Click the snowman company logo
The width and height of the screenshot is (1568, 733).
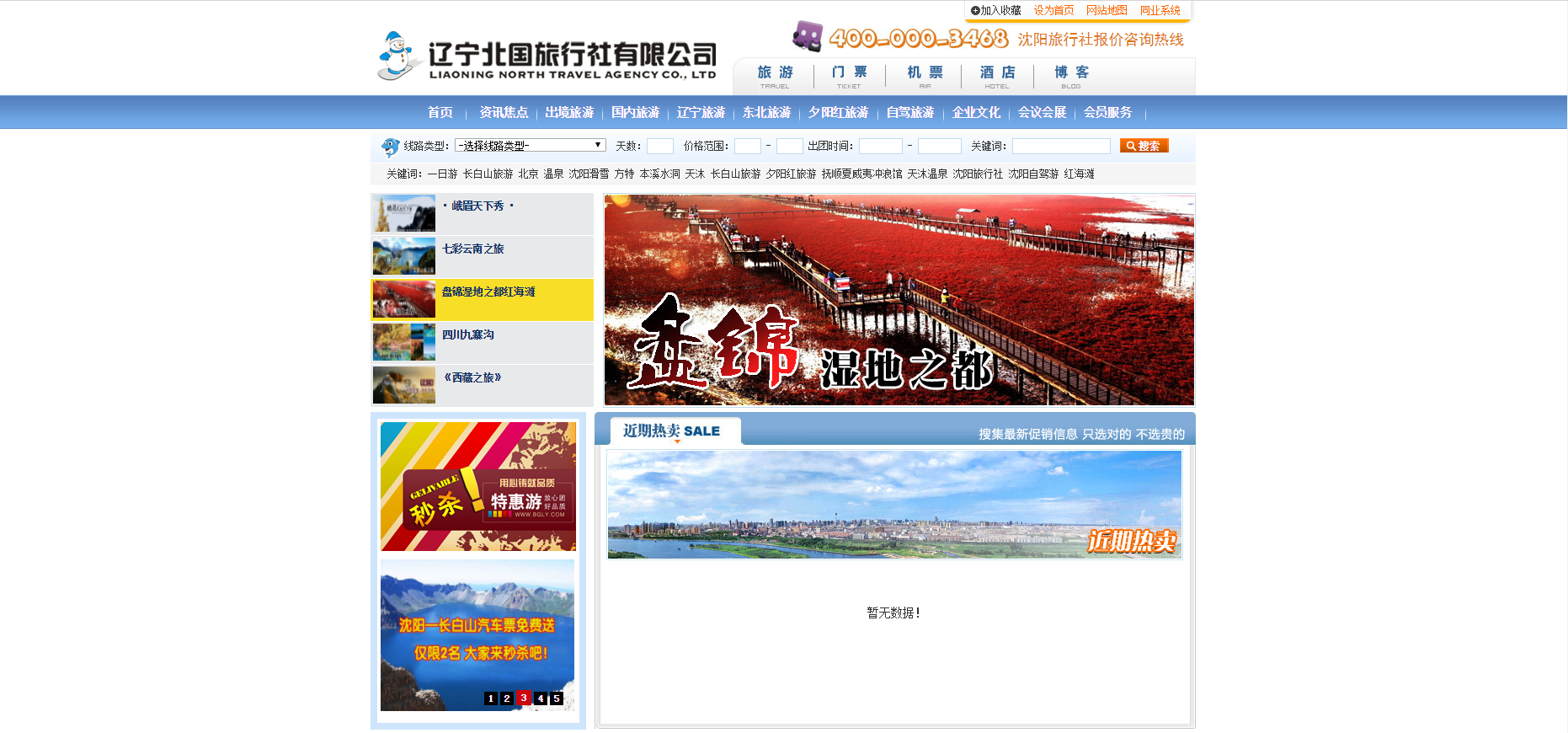coord(397,56)
